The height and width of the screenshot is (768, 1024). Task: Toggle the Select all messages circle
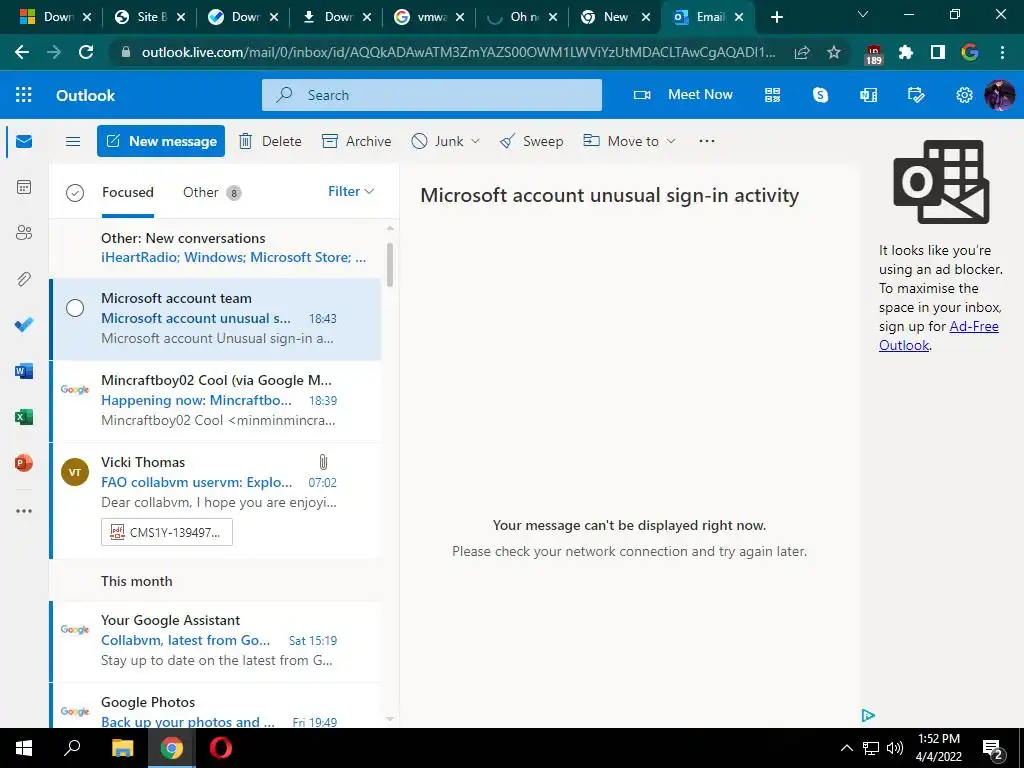(x=75, y=193)
